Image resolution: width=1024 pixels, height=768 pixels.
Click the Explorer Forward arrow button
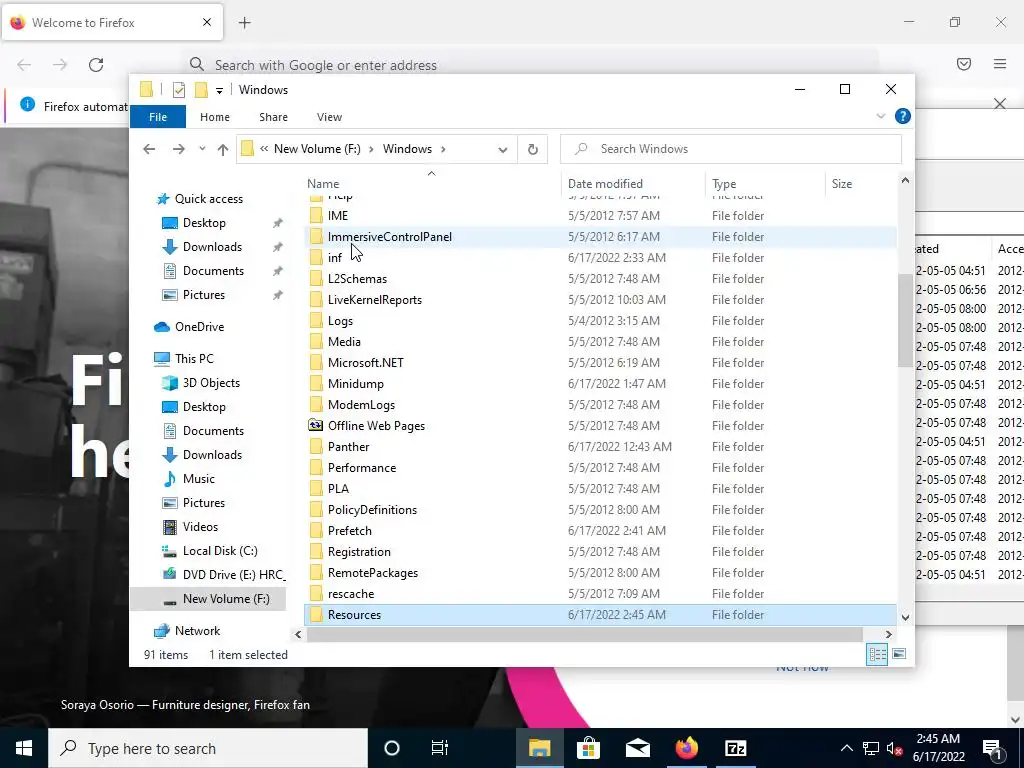(178, 149)
